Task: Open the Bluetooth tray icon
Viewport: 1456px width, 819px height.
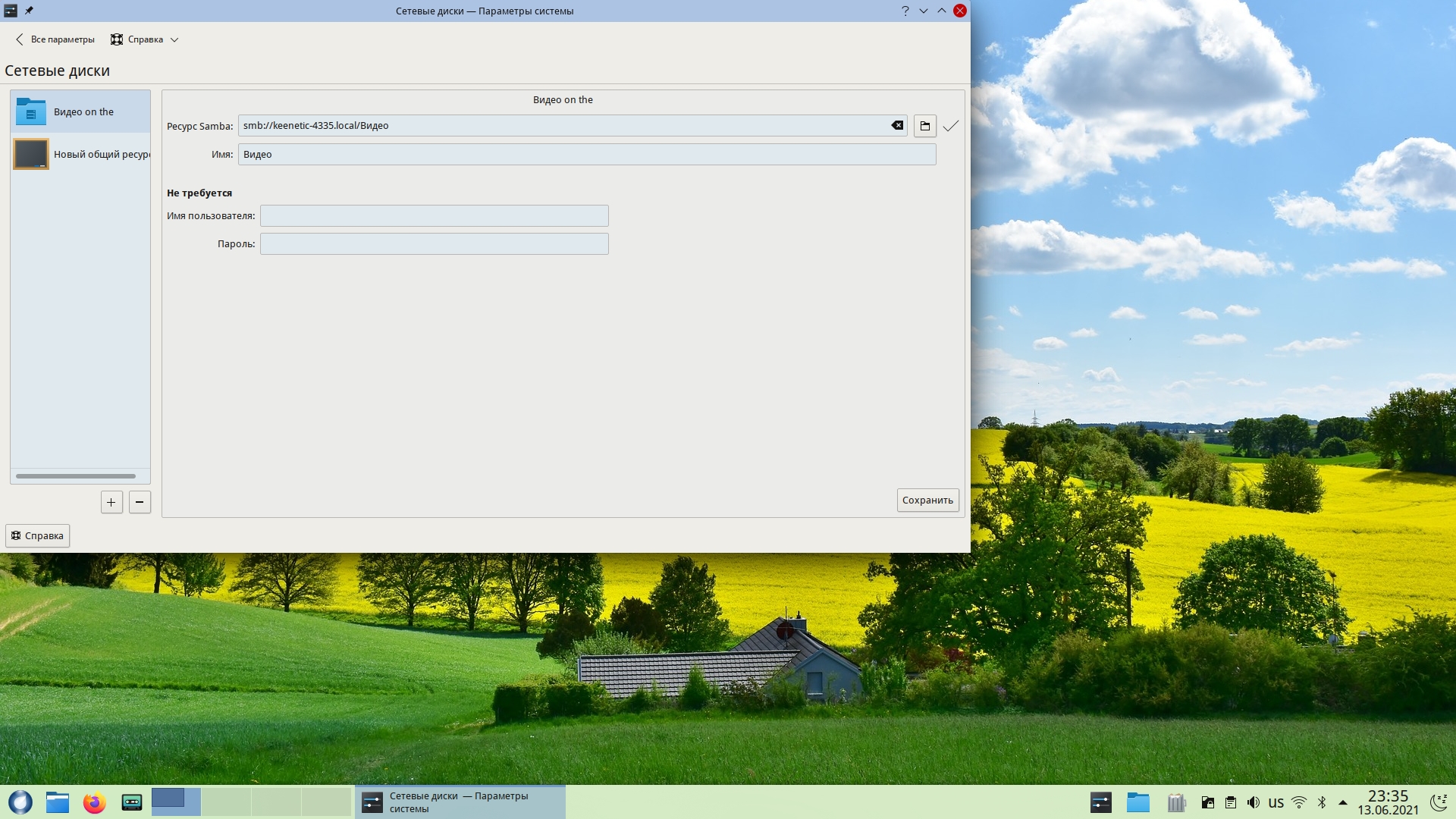Action: click(x=1322, y=802)
